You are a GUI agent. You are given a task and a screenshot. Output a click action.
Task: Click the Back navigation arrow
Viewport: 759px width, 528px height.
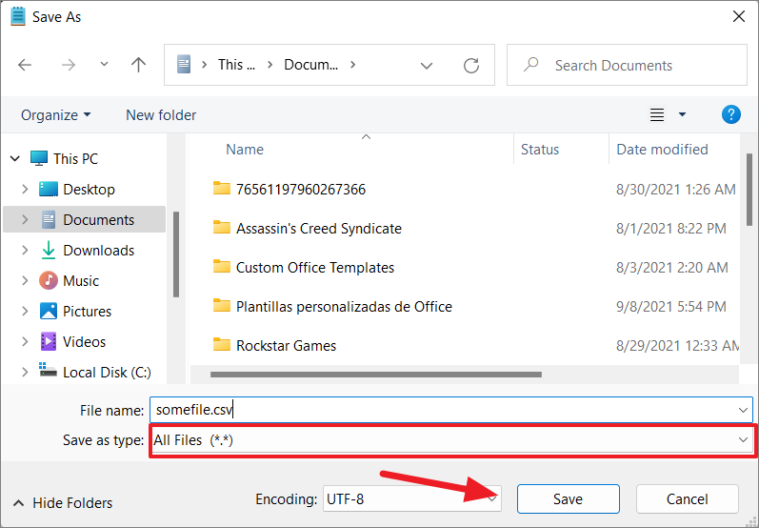(x=25, y=65)
